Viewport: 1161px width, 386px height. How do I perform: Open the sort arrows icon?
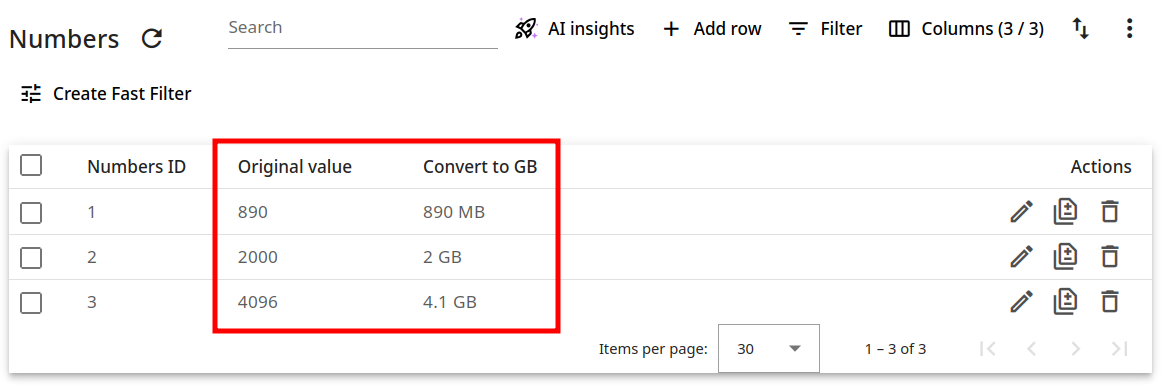point(1080,29)
